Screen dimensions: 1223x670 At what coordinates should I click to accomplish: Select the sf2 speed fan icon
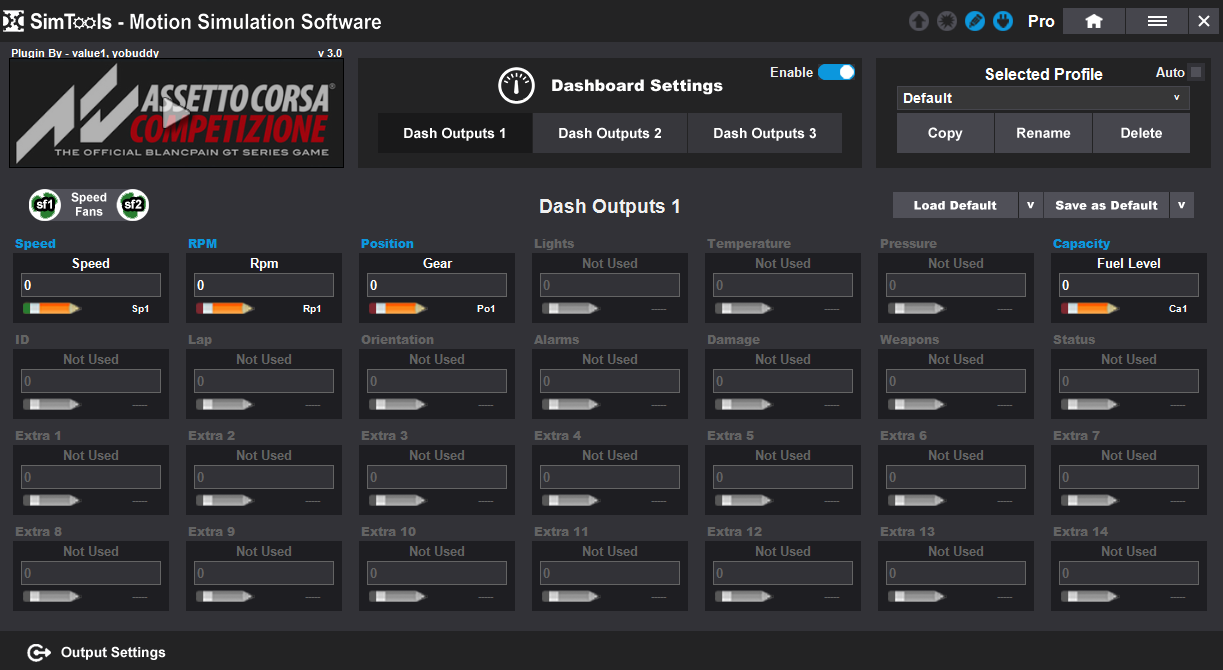click(133, 205)
